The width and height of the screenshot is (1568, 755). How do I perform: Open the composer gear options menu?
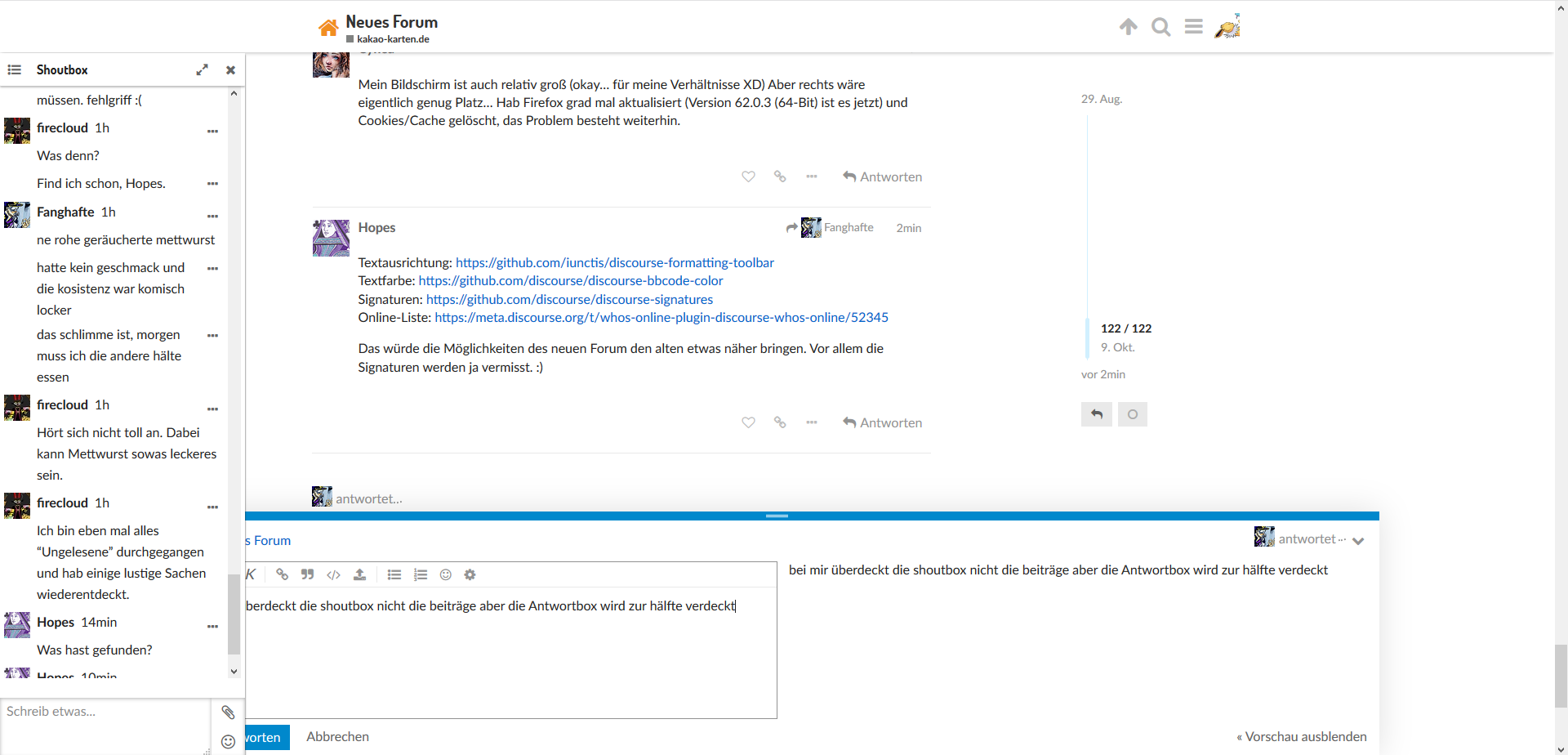470,574
